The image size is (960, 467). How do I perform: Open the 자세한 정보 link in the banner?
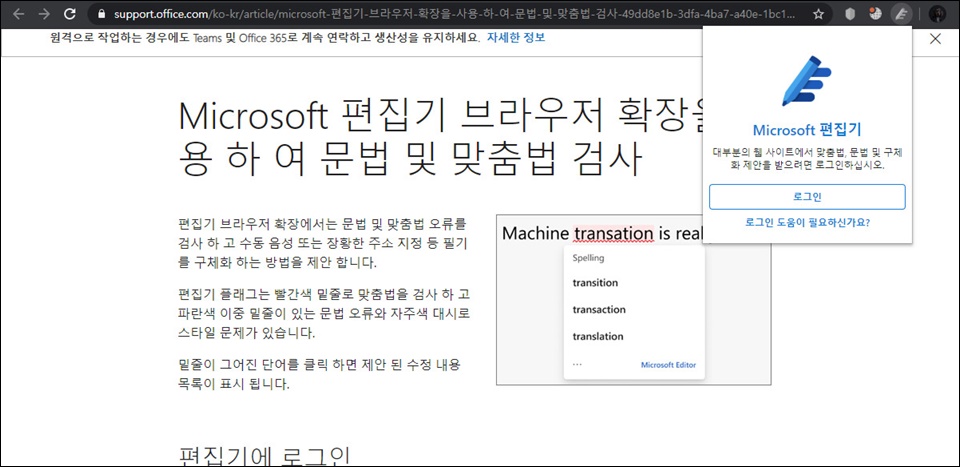tap(516, 38)
